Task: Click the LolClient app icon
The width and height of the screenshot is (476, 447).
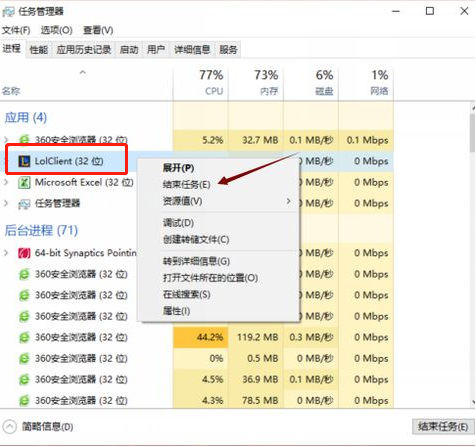Action: coord(24,161)
